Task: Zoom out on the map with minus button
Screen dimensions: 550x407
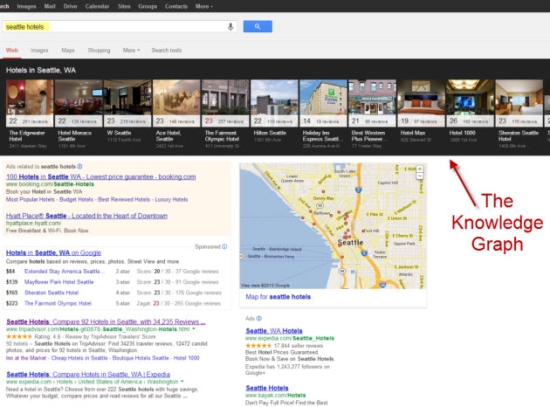Action: pos(420,175)
